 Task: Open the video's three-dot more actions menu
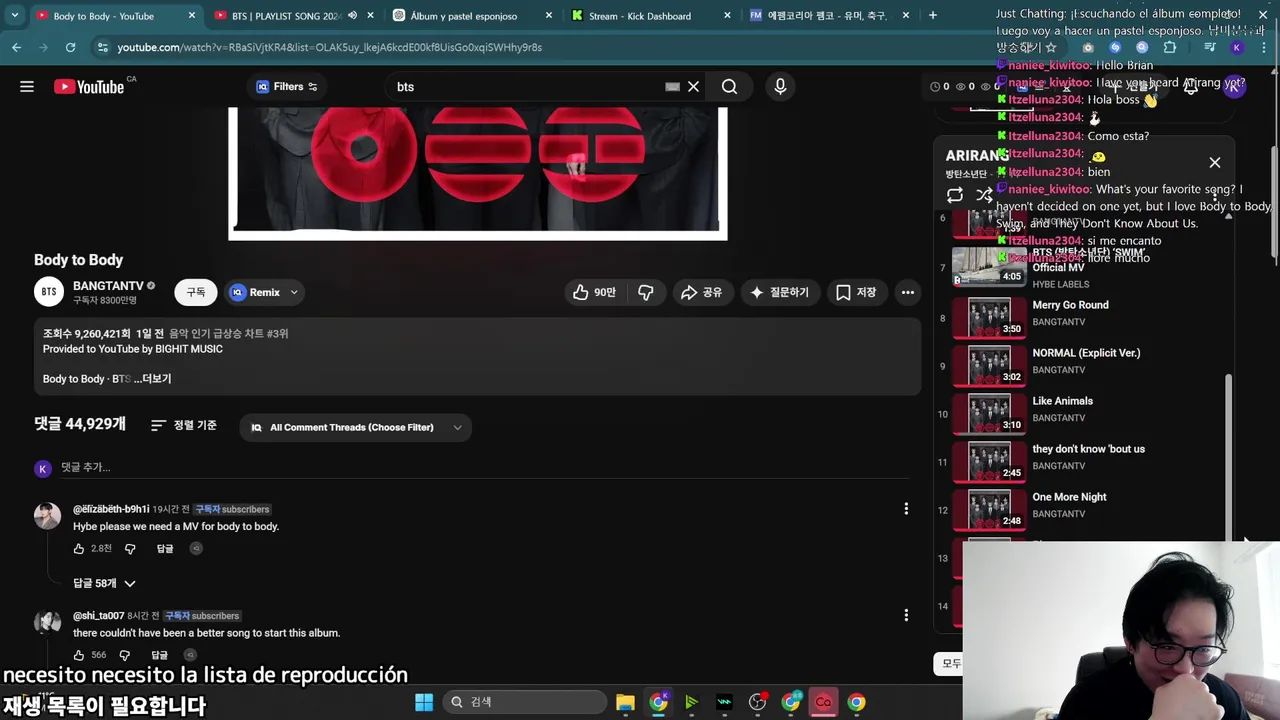[907, 292]
